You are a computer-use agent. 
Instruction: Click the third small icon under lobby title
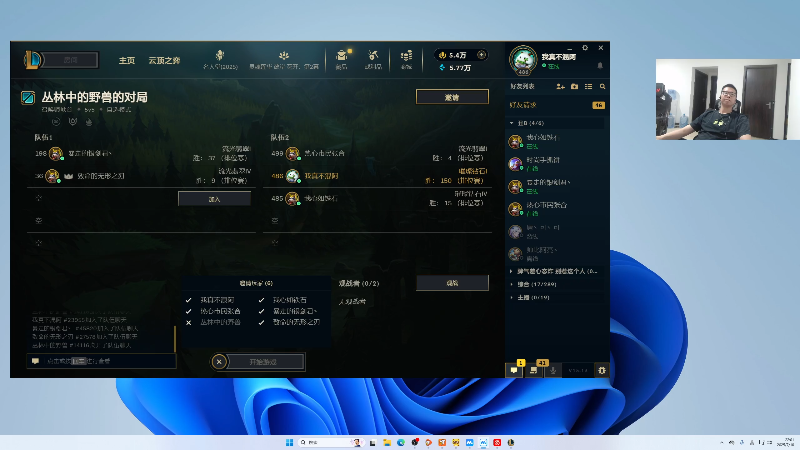point(89,121)
